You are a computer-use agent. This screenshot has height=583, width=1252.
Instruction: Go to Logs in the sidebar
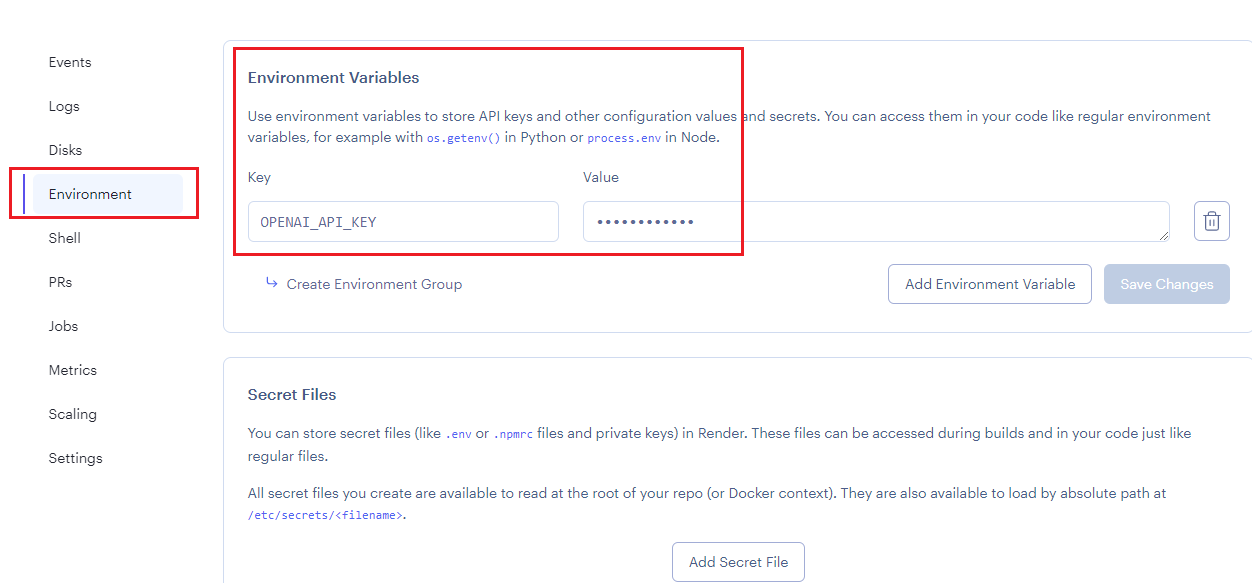click(64, 106)
